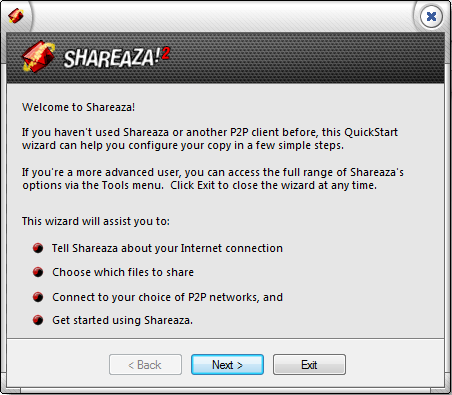Select the Tell Shareaza about your Internet connection text
Viewport: 452px width, 395px height.
pyautogui.click(x=167, y=248)
